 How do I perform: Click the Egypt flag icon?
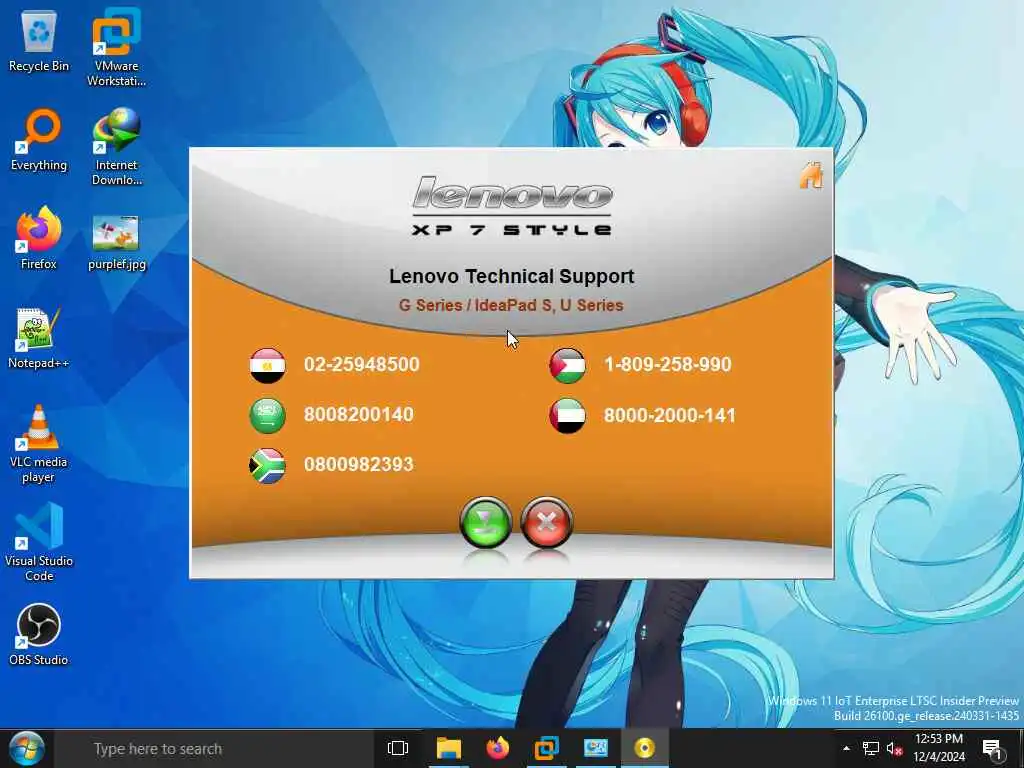click(268, 365)
